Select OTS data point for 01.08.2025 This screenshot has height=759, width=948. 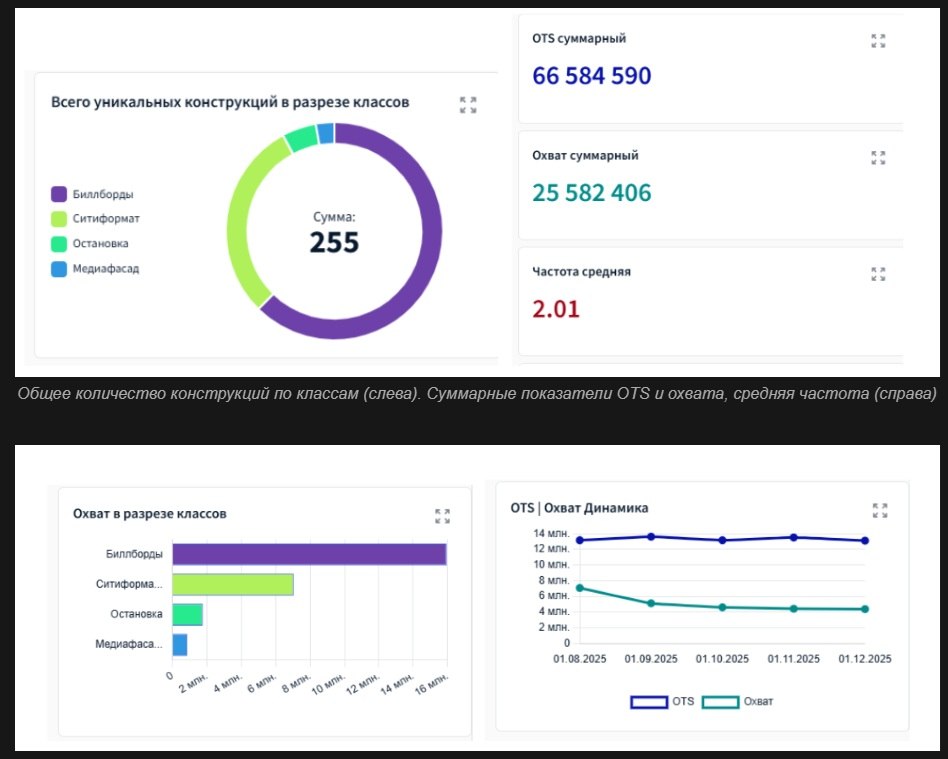[x=580, y=540]
